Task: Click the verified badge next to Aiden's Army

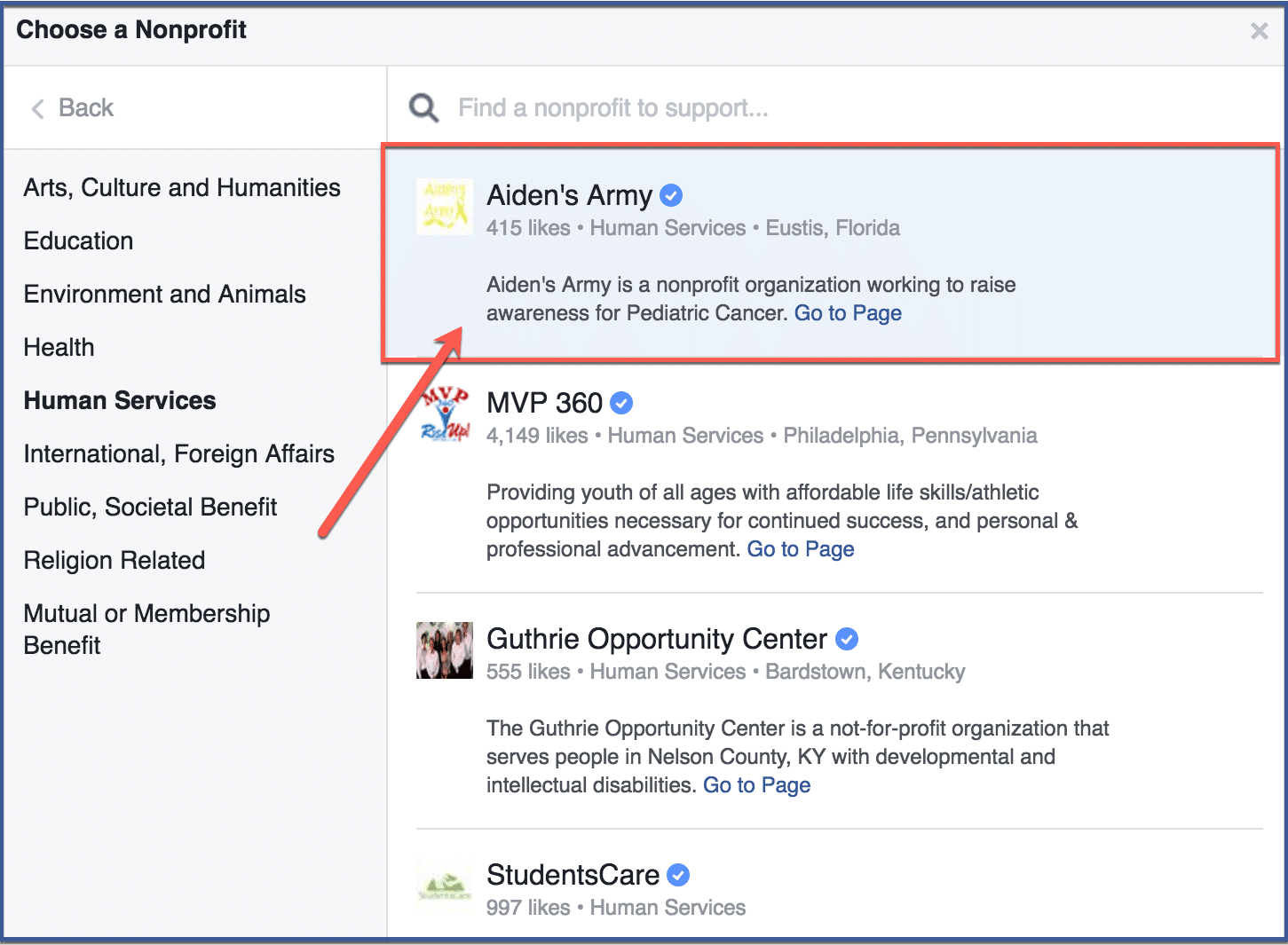Action: click(671, 194)
